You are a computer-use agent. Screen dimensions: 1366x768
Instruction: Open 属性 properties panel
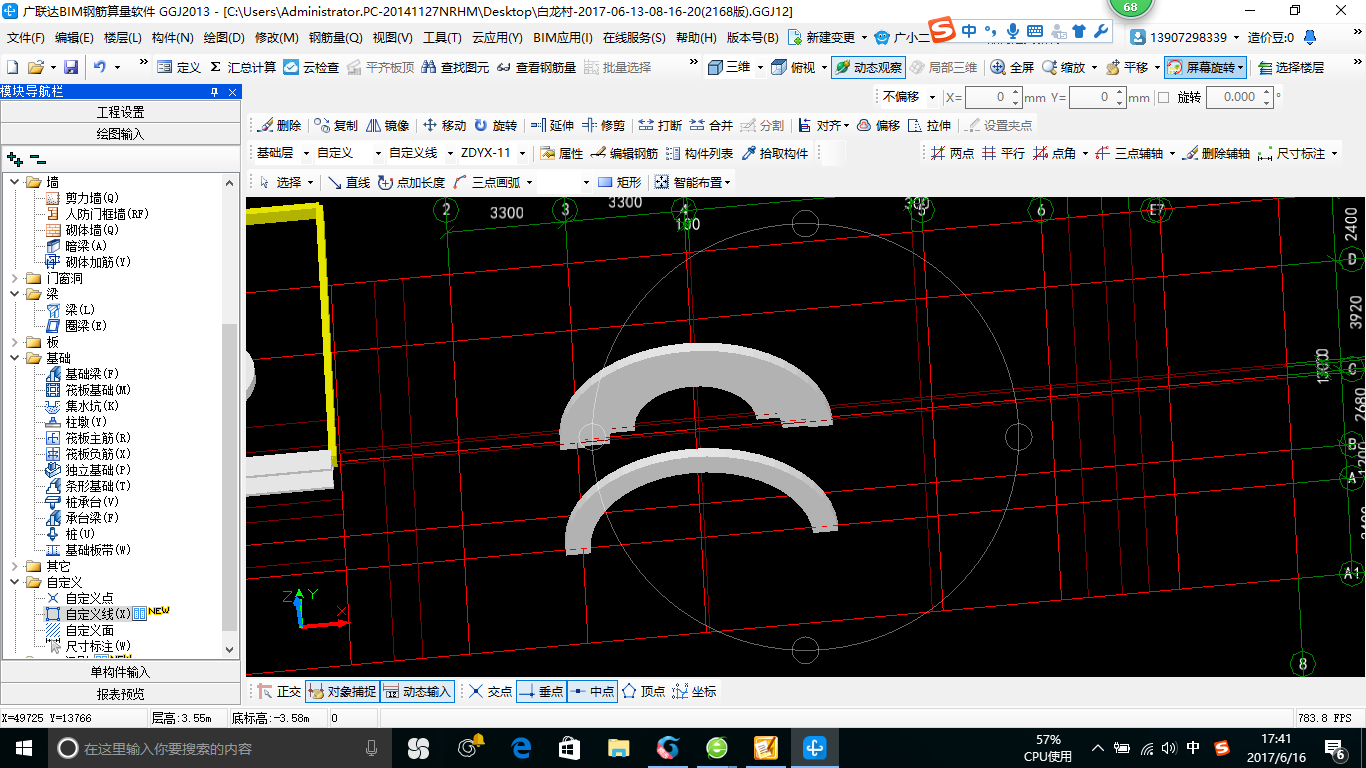tap(562, 153)
